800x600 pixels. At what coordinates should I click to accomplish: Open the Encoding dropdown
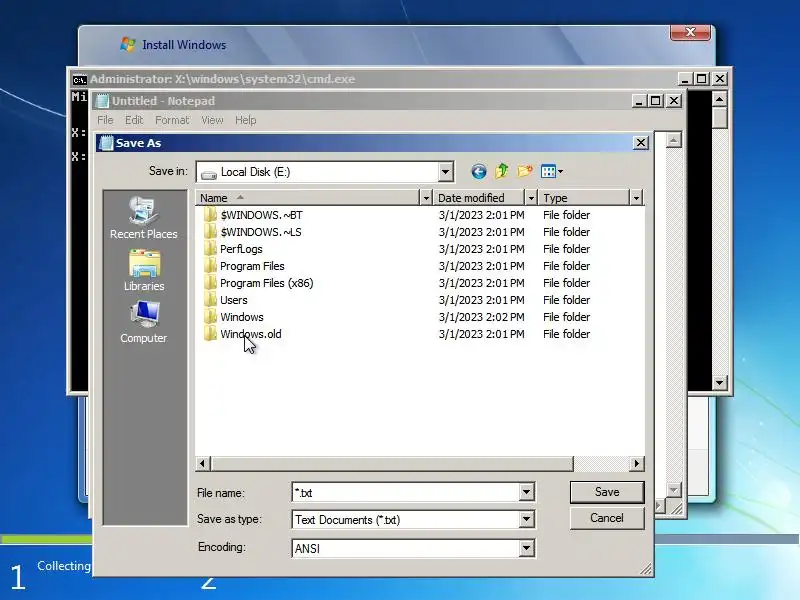click(527, 548)
